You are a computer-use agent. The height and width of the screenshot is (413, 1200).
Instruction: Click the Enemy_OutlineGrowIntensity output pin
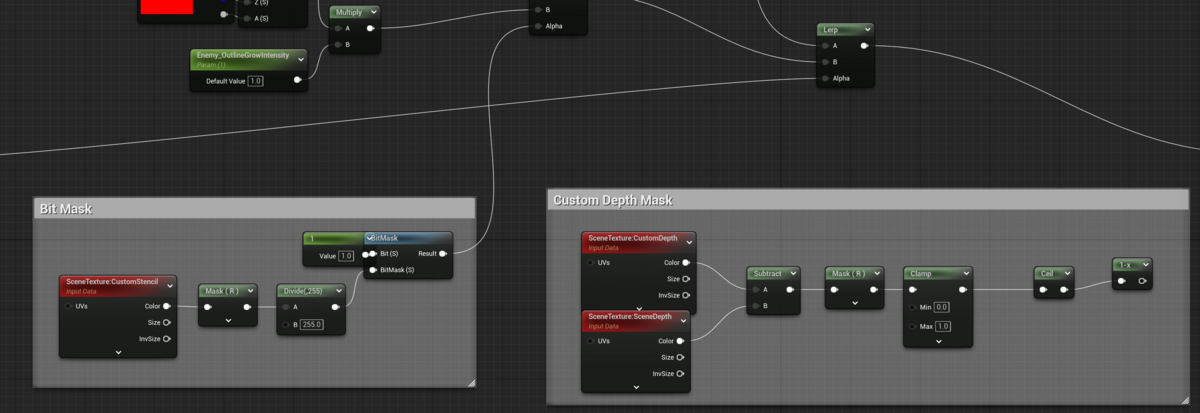pyautogui.click(x=297, y=80)
